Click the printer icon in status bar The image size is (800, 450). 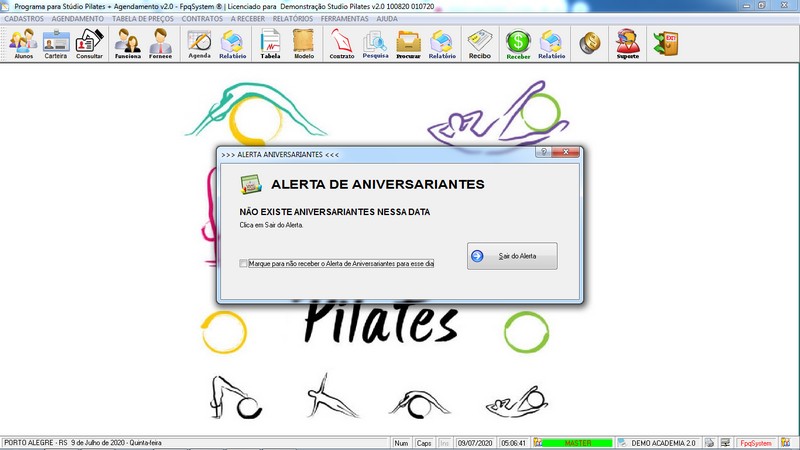(x=710, y=443)
